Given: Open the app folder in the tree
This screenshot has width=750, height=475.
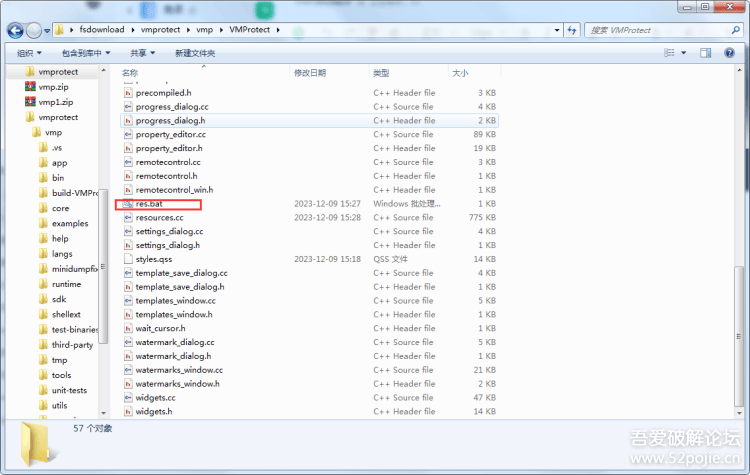Looking at the screenshot, I should point(53,163).
